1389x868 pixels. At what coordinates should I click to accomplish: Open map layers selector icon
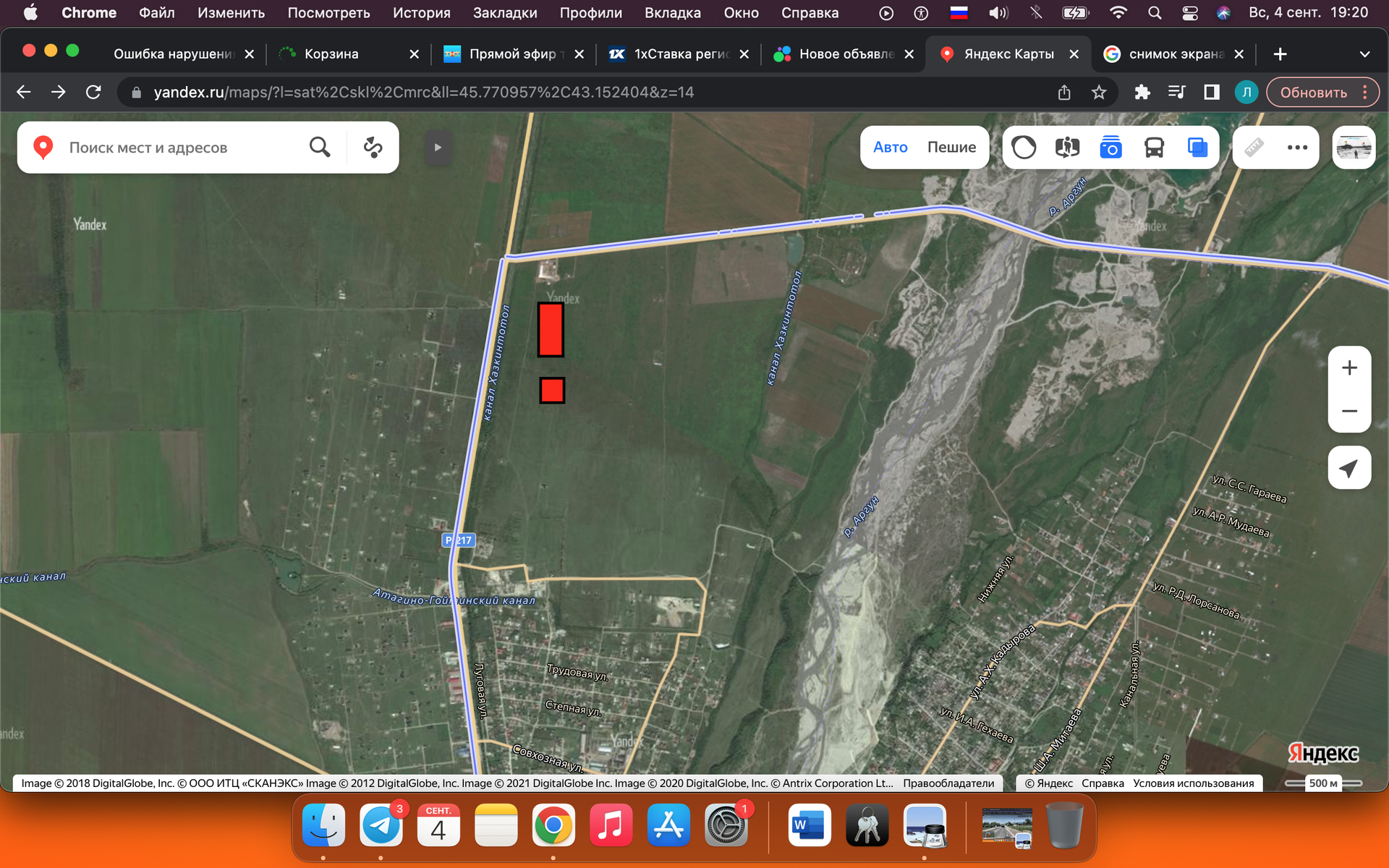point(1197,148)
